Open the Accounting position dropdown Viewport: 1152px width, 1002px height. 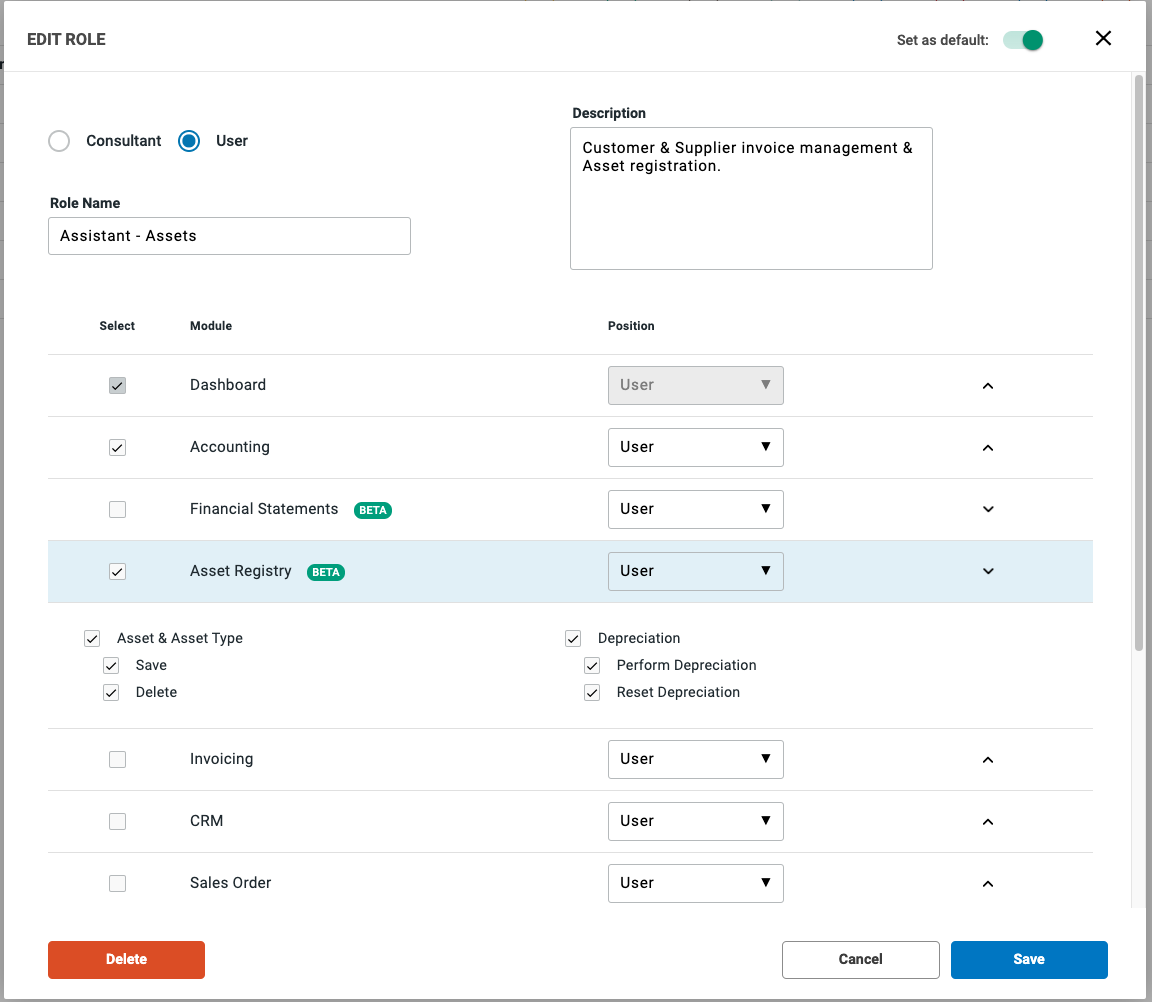[695, 447]
